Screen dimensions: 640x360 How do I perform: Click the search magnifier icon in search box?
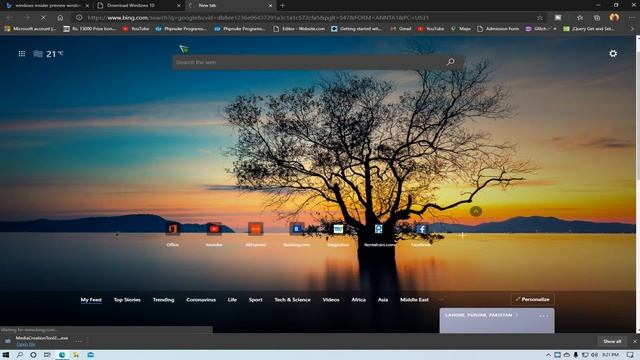(x=450, y=62)
